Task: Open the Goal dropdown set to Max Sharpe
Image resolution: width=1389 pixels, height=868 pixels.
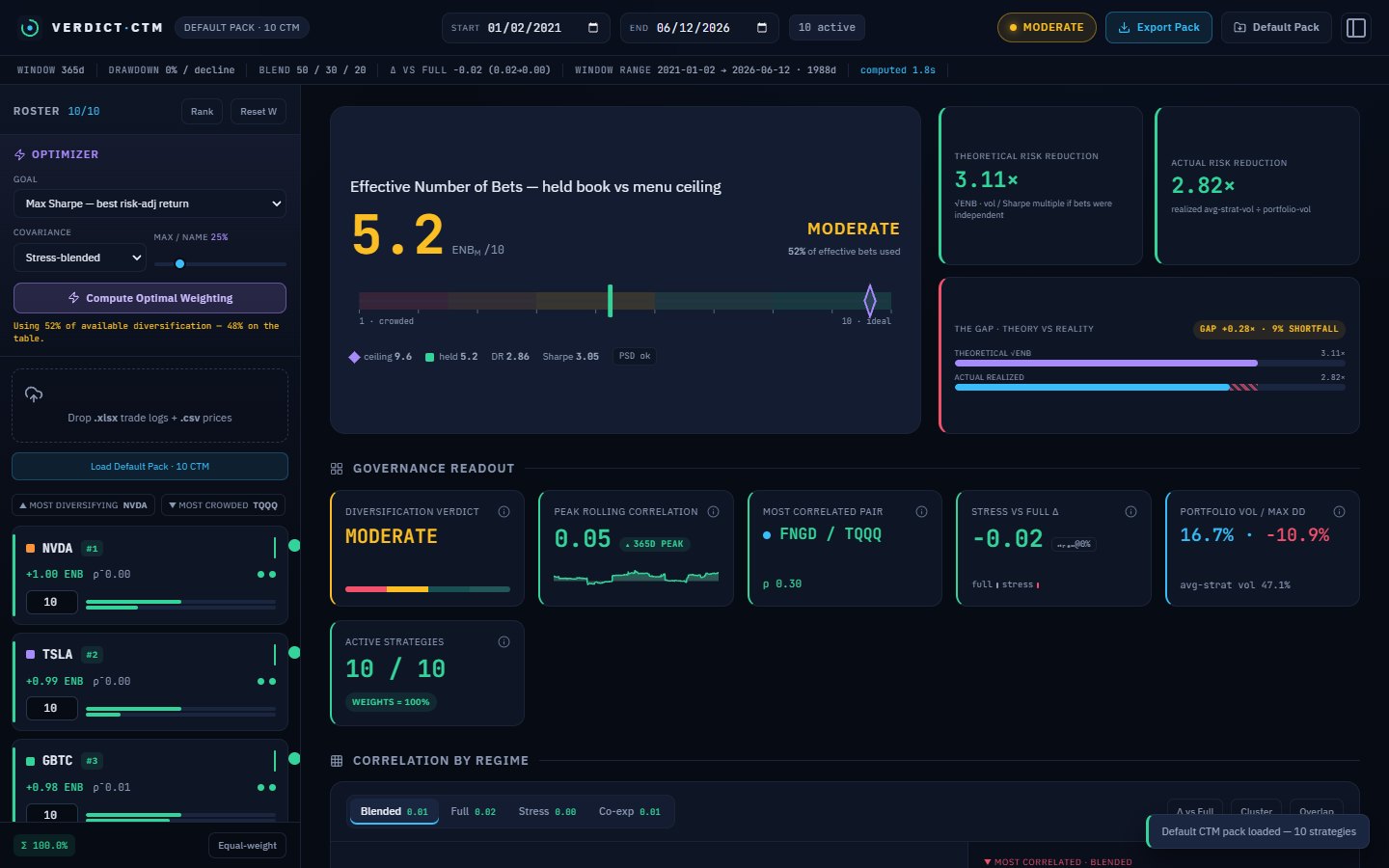Action: [x=150, y=203]
